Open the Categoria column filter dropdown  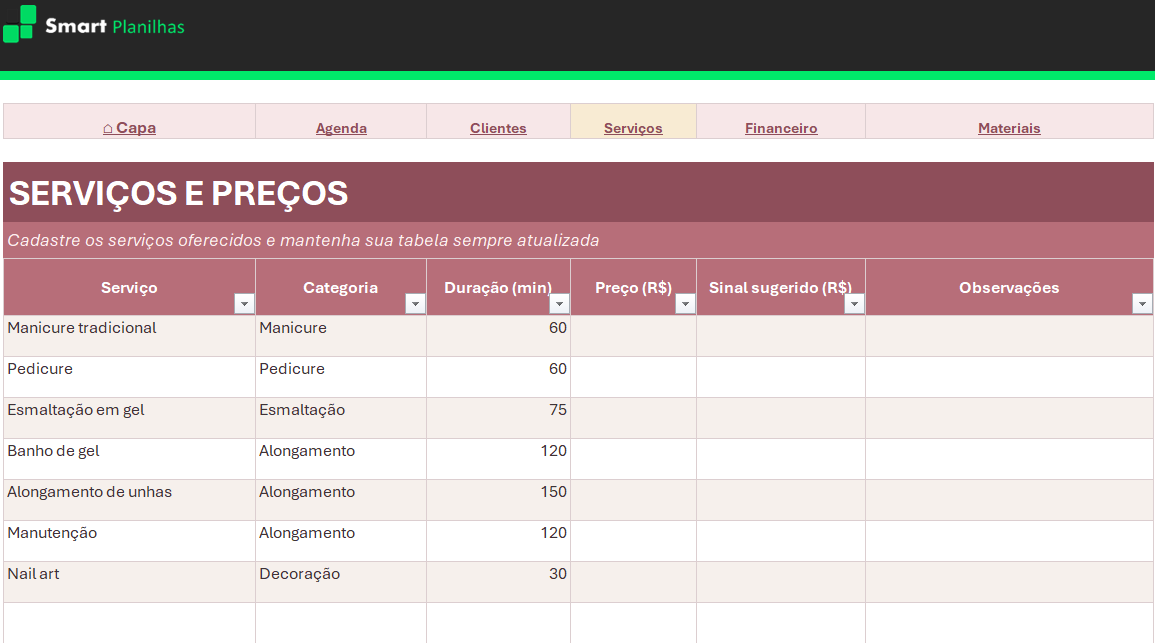[x=415, y=303]
